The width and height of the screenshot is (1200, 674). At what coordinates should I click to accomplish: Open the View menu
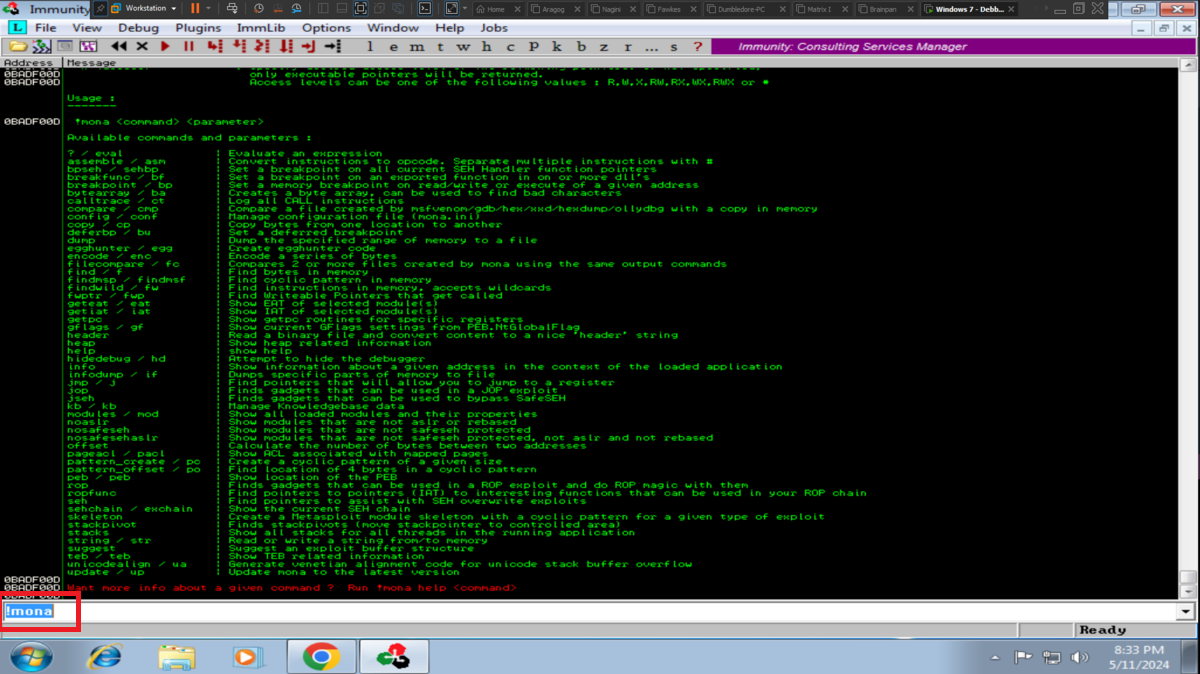point(86,28)
